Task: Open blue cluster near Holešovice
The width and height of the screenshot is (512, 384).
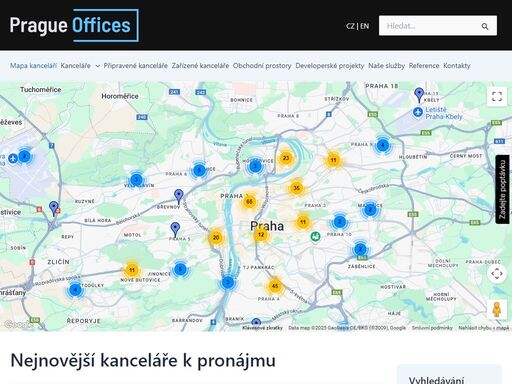Action: [x=255, y=166]
